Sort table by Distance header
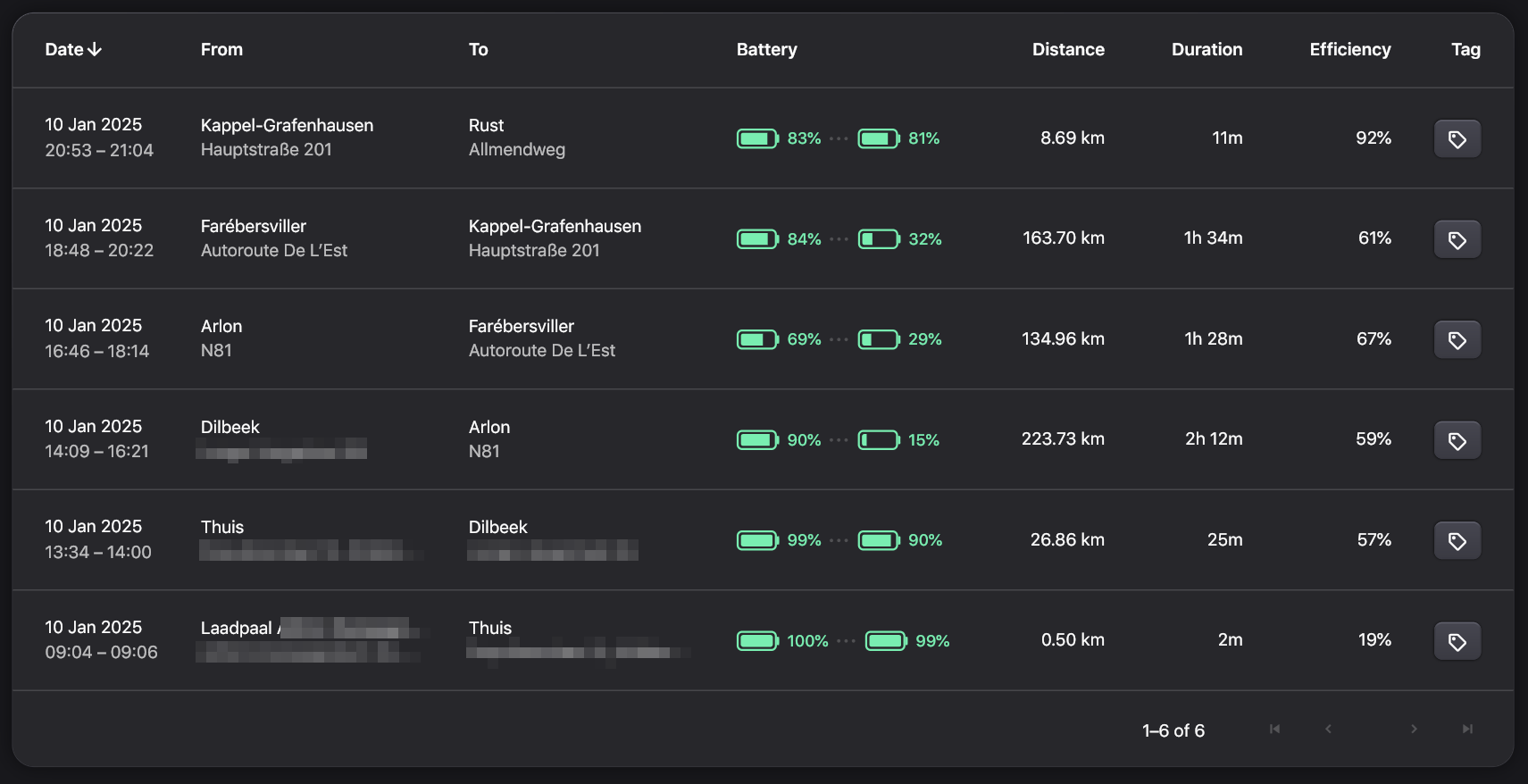Screen dimensions: 1528x784 pos(1068,50)
